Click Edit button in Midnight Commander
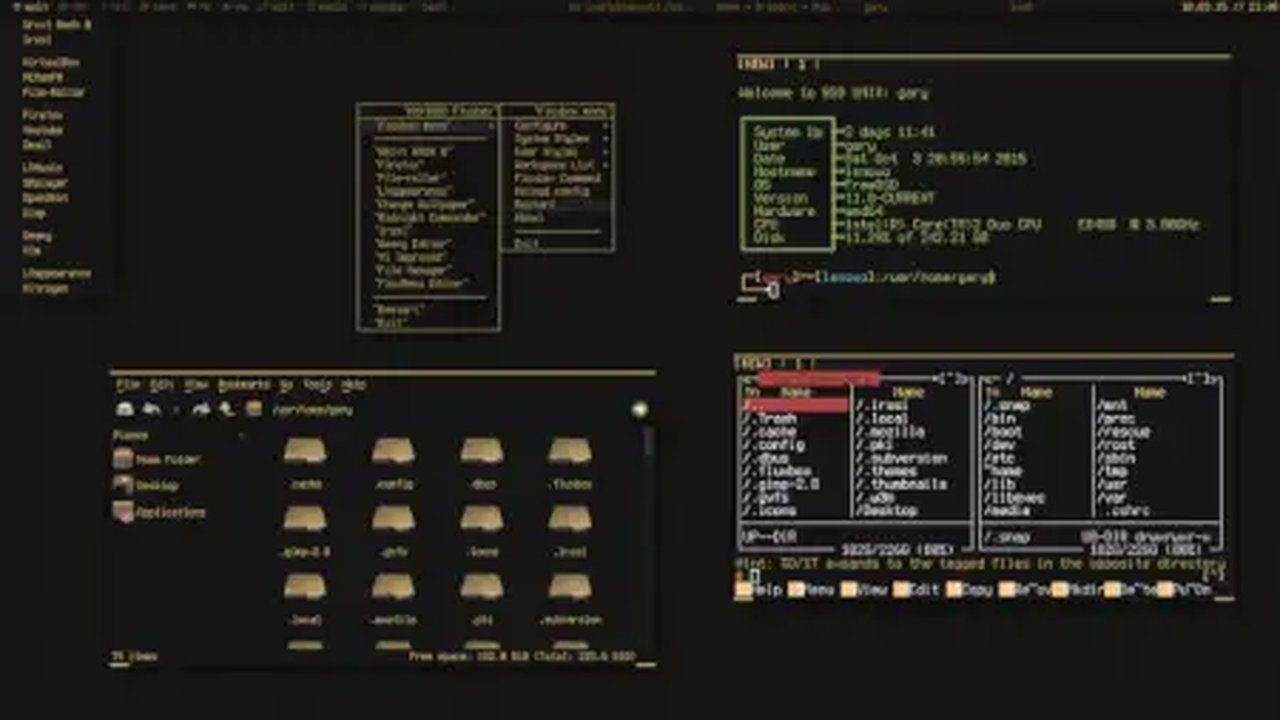 tap(918, 590)
